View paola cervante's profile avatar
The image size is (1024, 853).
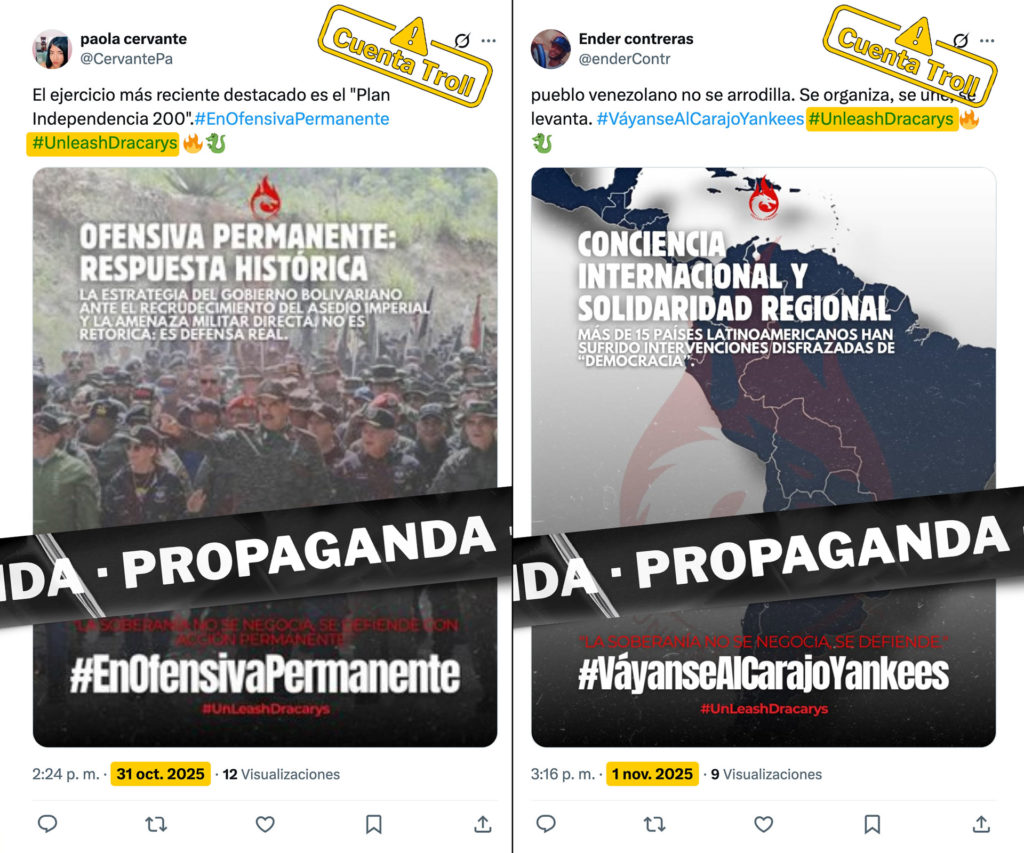[x=52, y=49]
